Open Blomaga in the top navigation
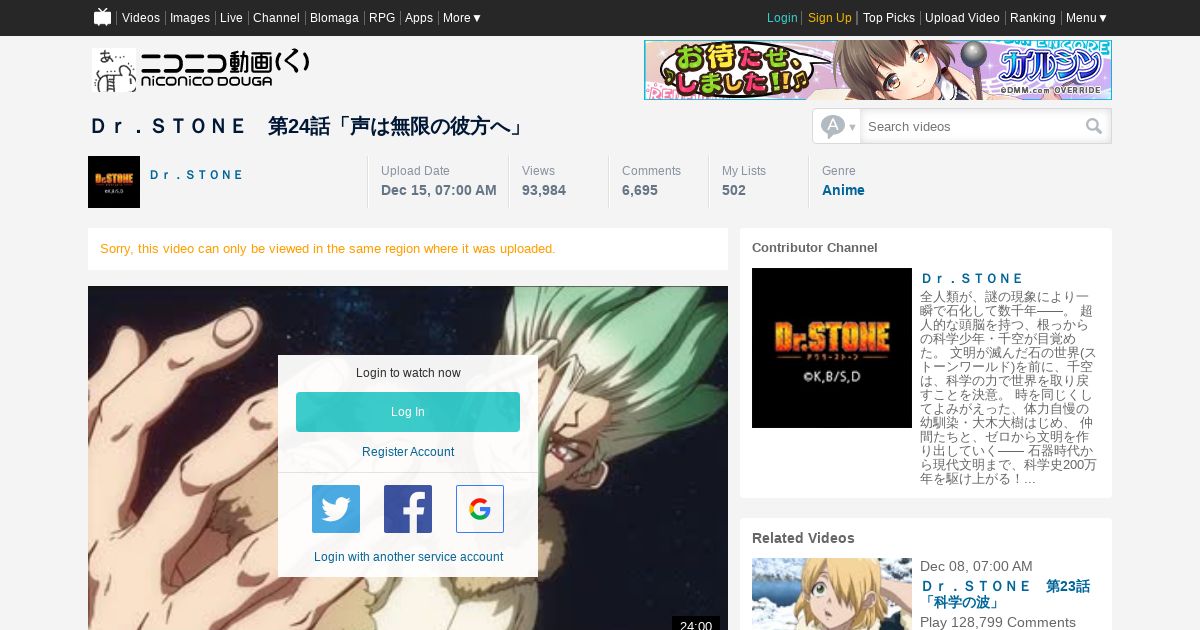This screenshot has width=1200, height=630. (x=334, y=18)
